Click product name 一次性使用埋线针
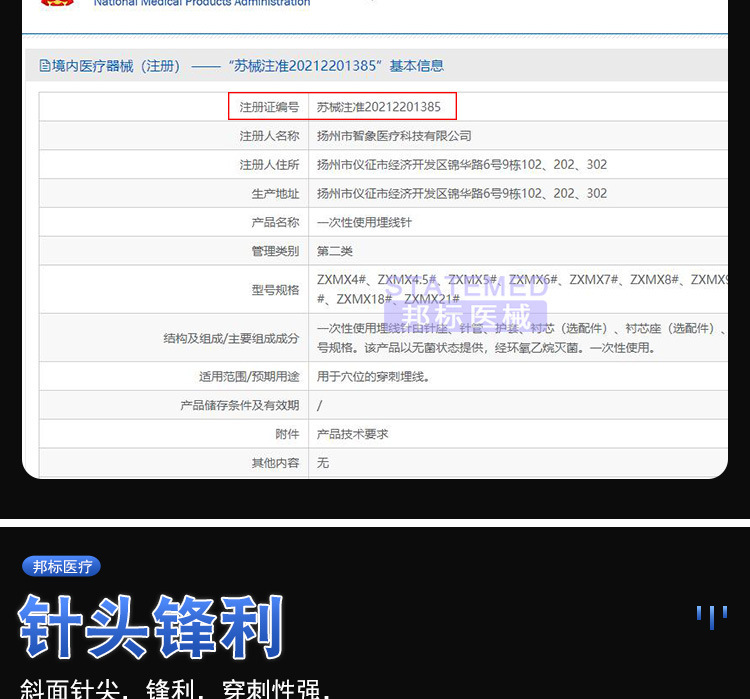Screen dimensions: 750x699 [364, 222]
